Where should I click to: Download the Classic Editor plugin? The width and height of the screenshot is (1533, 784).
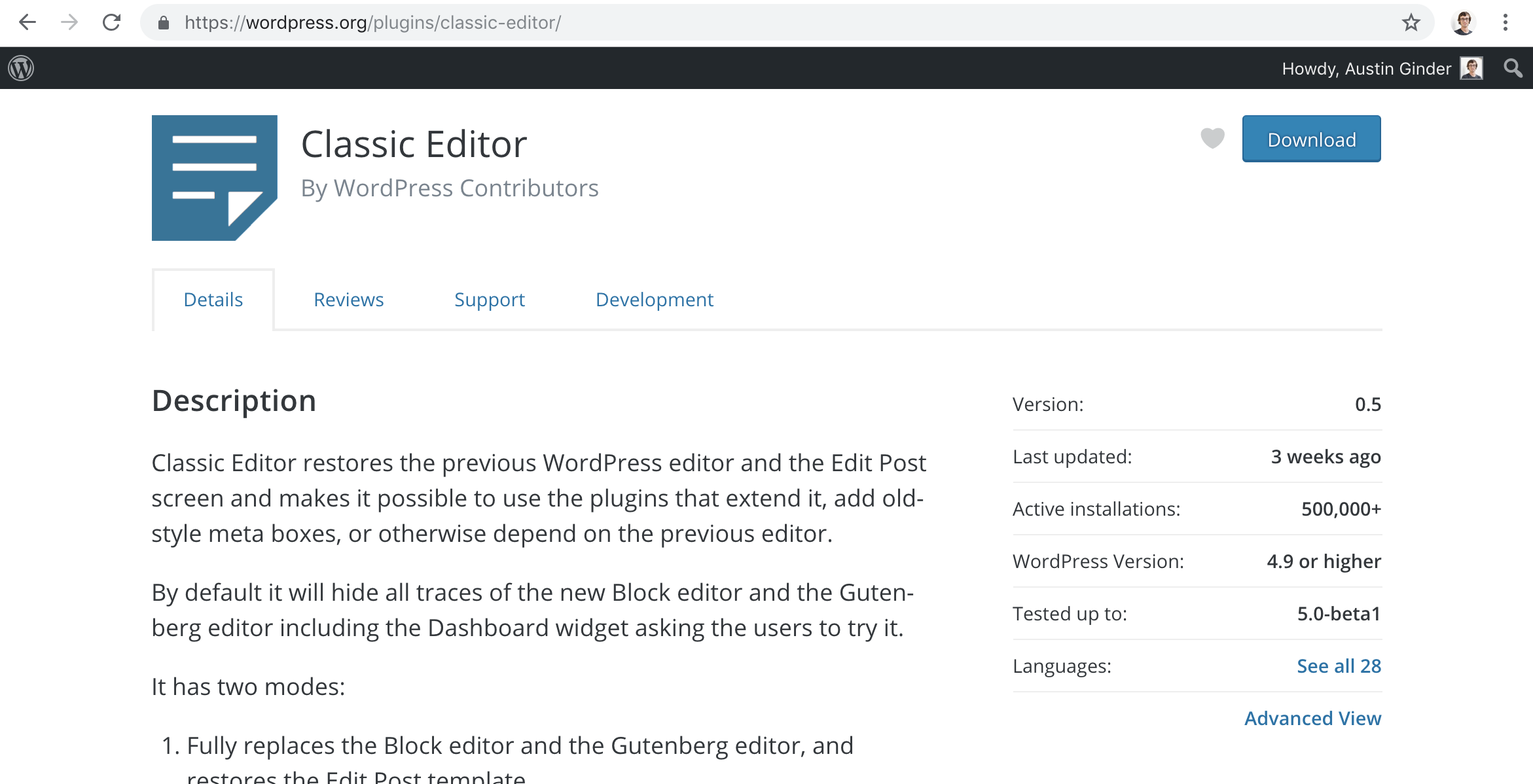[1312, 139]
